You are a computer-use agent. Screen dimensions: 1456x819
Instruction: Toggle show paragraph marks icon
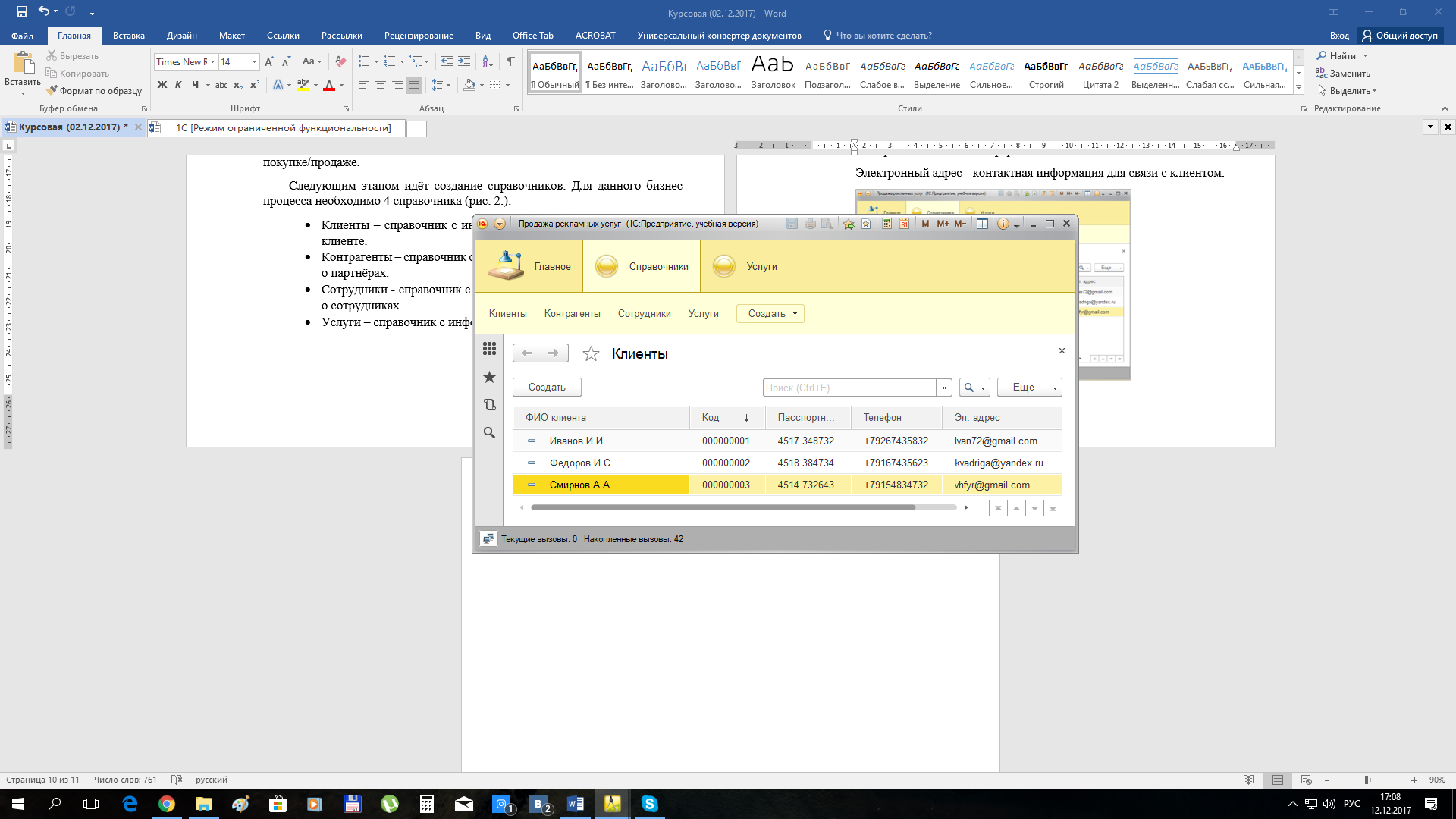point(510,61)
